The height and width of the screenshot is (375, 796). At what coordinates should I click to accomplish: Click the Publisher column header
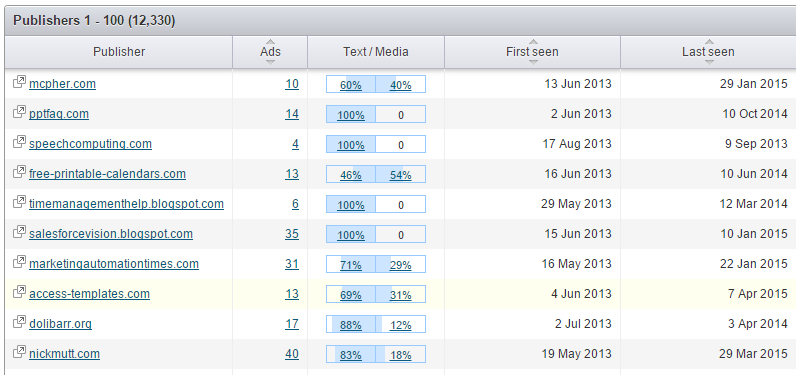[119, 52]
